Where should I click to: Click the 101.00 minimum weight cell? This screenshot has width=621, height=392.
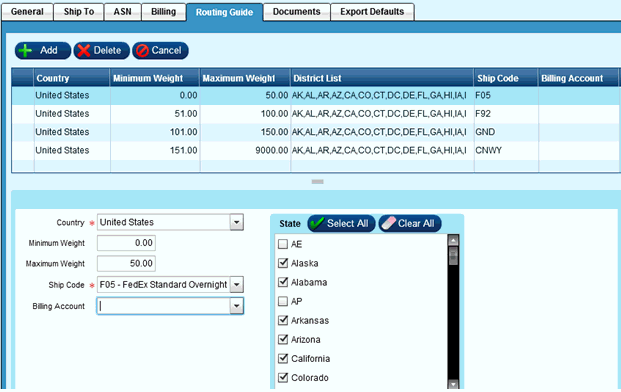tap(155, 132)
